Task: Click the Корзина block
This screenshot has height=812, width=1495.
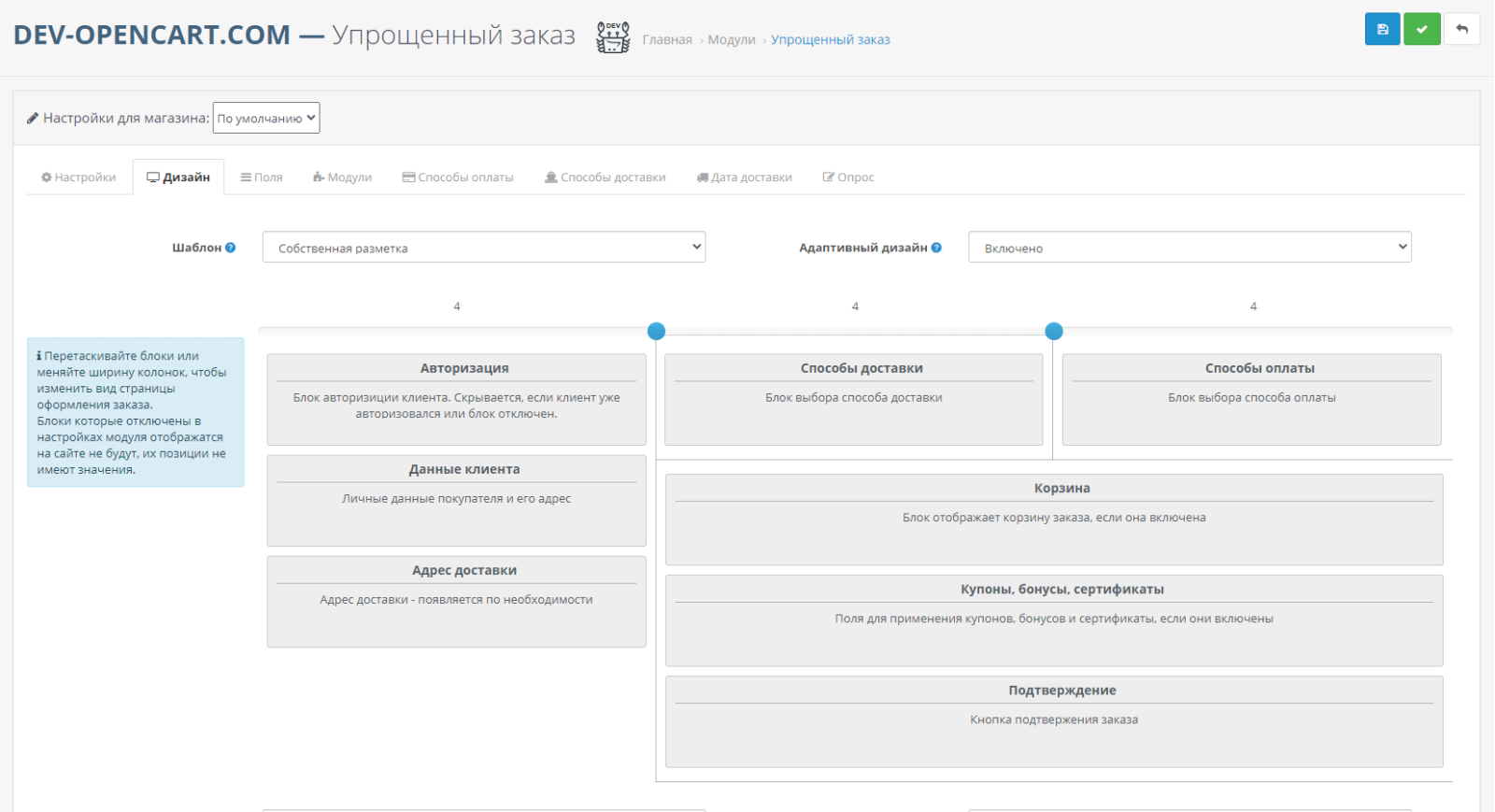Action: [1054, 520]
